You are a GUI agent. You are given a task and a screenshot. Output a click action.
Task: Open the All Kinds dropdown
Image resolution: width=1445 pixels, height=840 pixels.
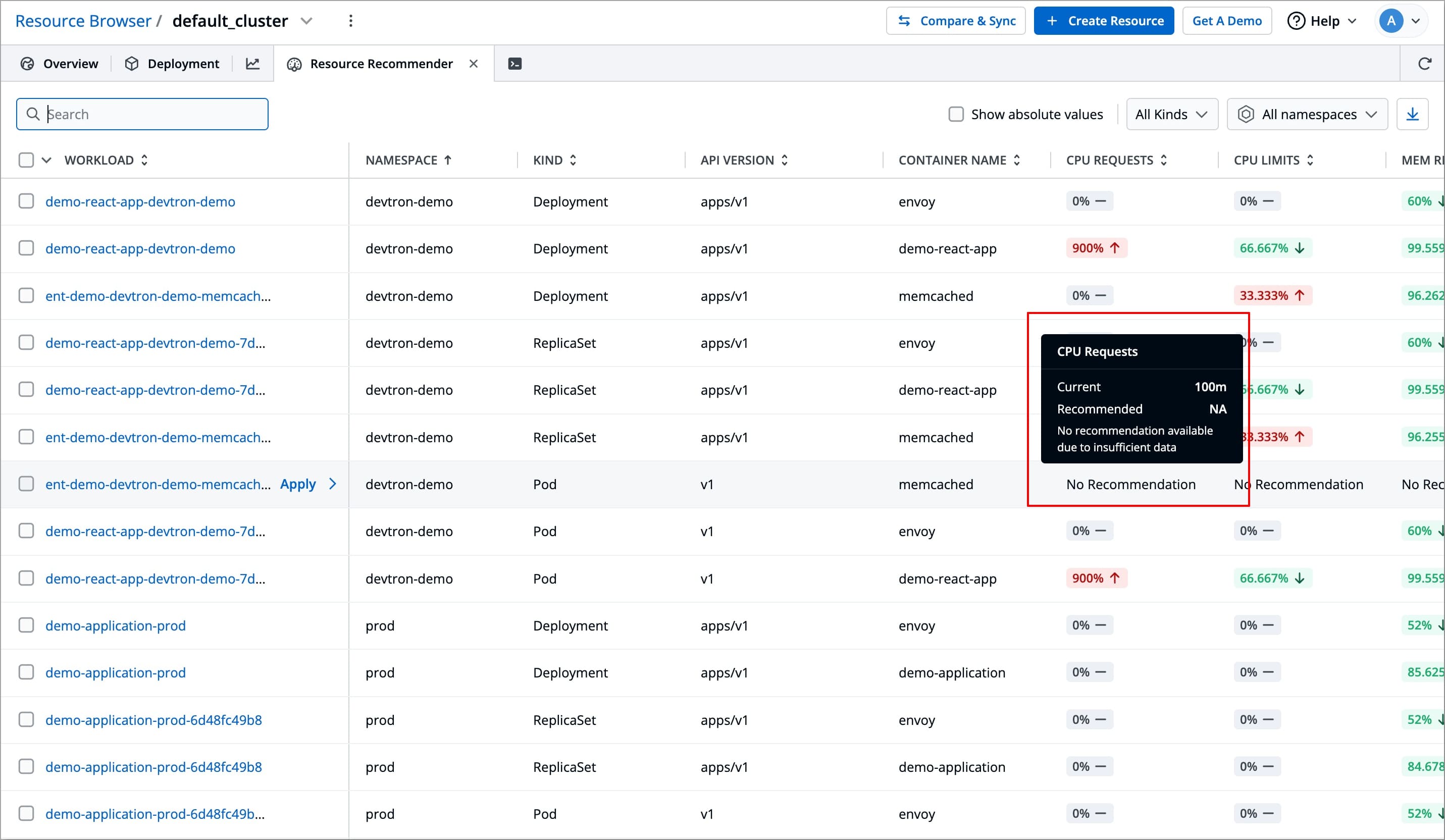pyautogui.click(x=1171, y=114)
